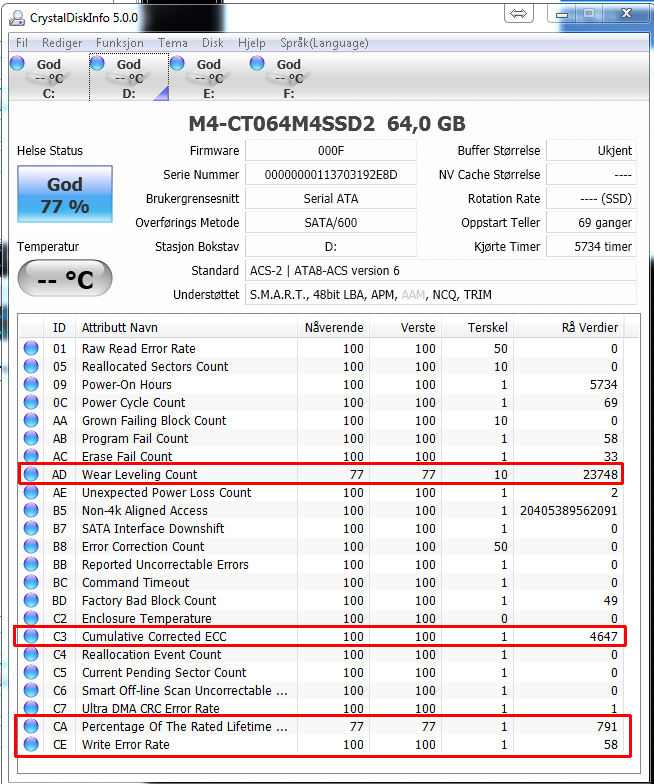The height and width of the screenshot is (784, 654).
Task: Click the CrystalDiskInfo title bar app icon
Action: click(x=17, y=18)
